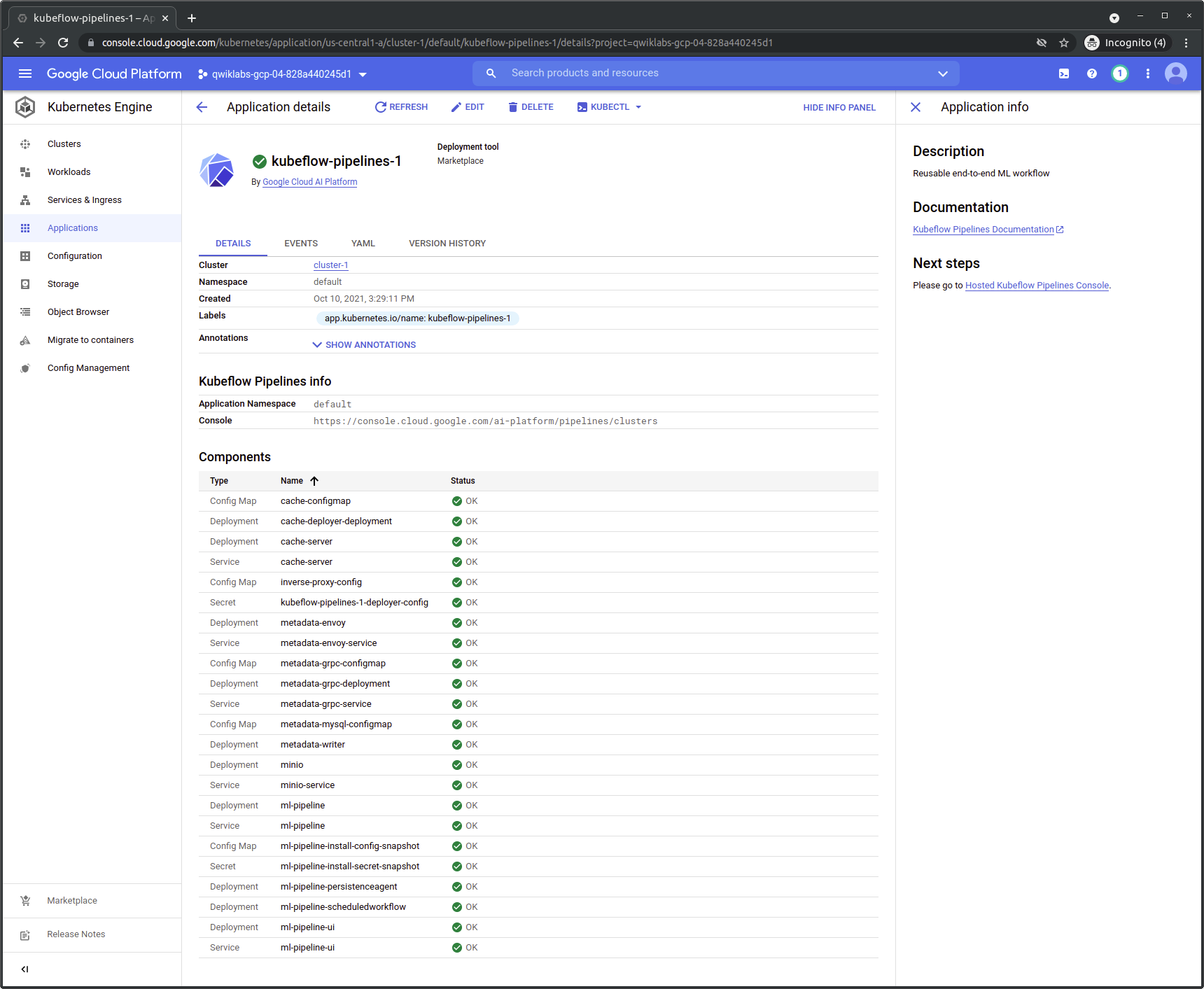
Task: Sort components by the Name column arrow
Action: point(314,481)
